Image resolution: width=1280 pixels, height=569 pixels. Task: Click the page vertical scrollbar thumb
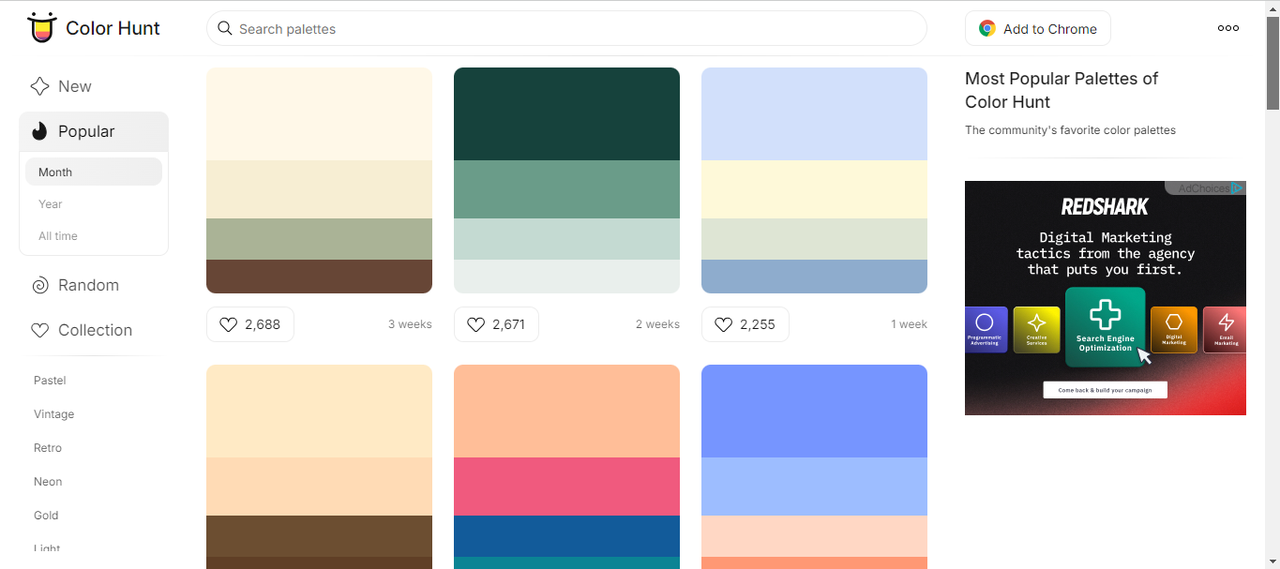coord(1272,62)
